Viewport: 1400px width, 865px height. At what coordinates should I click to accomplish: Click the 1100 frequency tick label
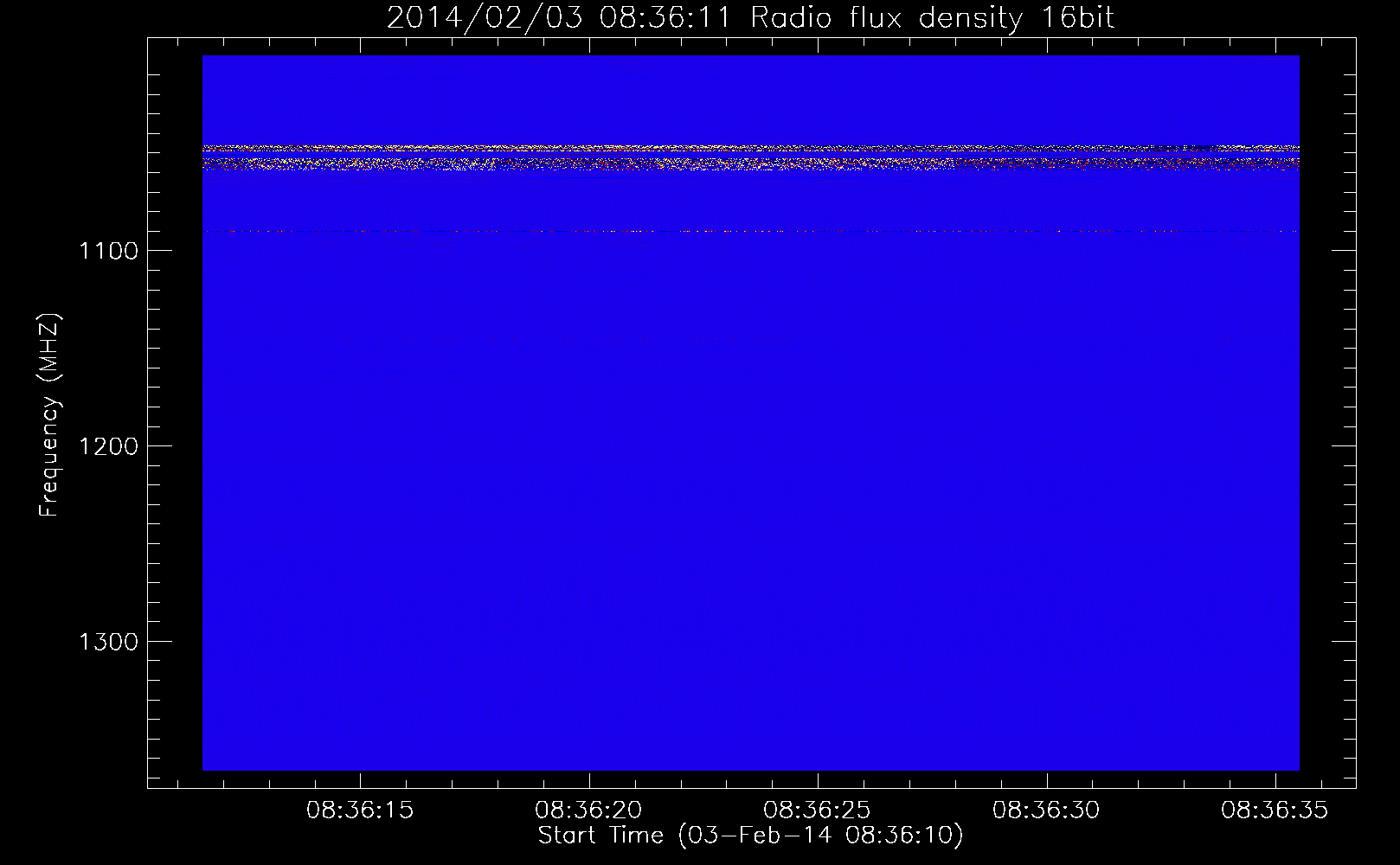click(x=109, y=251)
